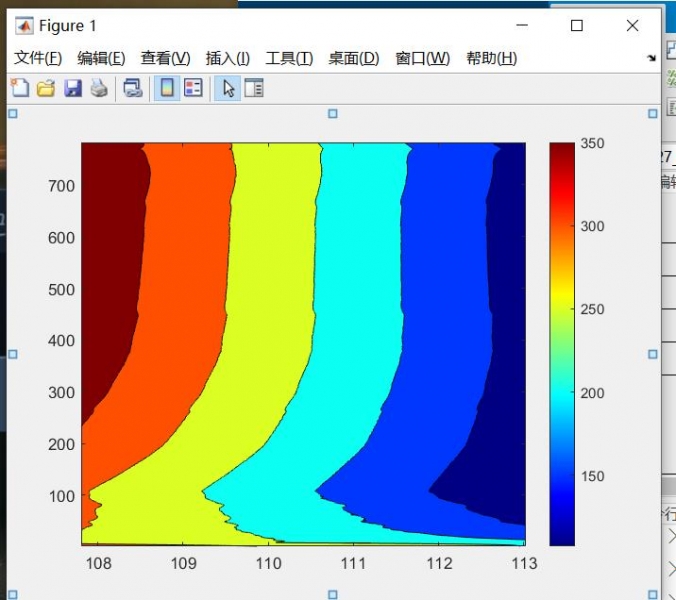Print the figure with the printer icon
Screen dimensions: 676x600
tap(98, 88)
